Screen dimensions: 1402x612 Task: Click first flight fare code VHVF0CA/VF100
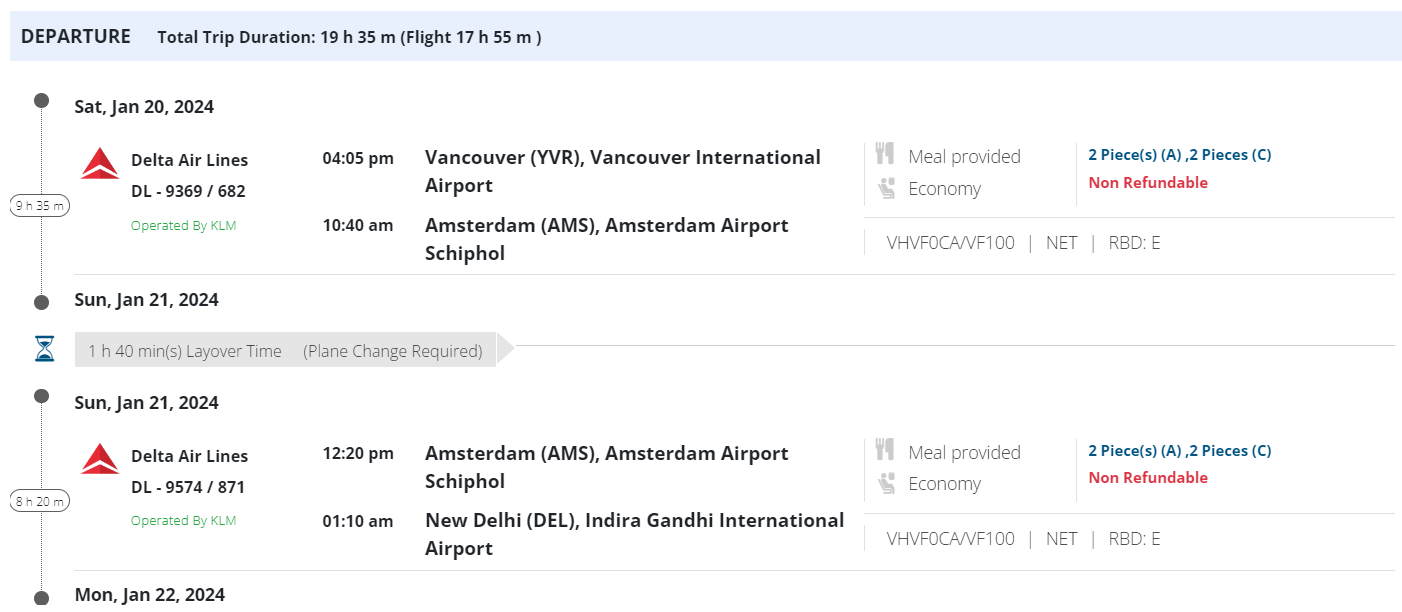(950, 242)
